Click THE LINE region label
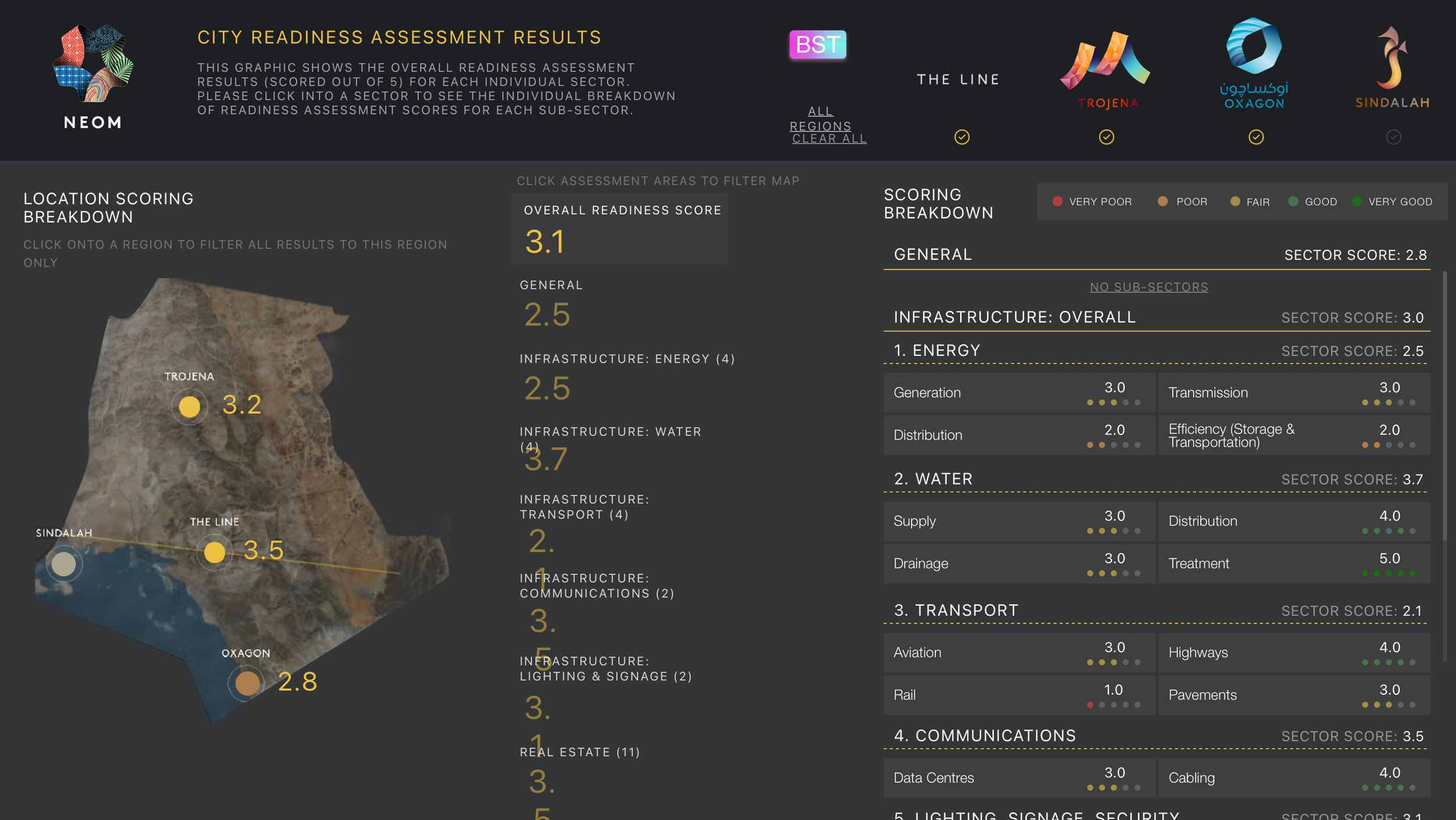Screen dimensions: 1456x820 (x=957, y=79)
